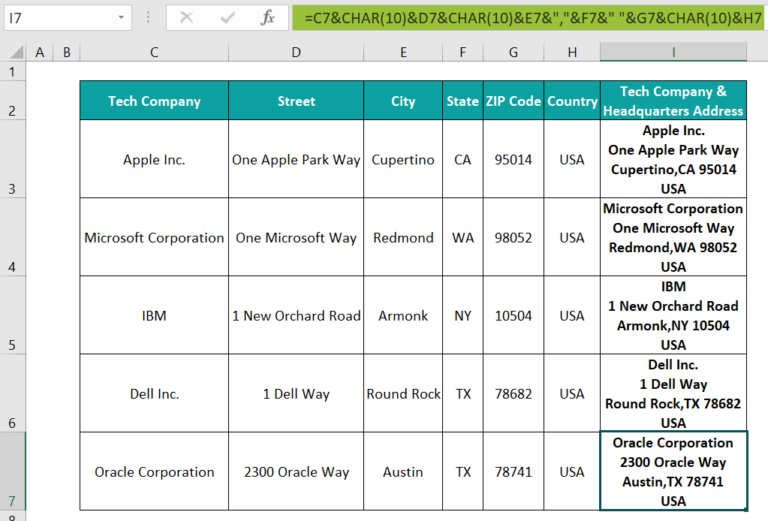Select the Redmond city cell

coord(403,237)
